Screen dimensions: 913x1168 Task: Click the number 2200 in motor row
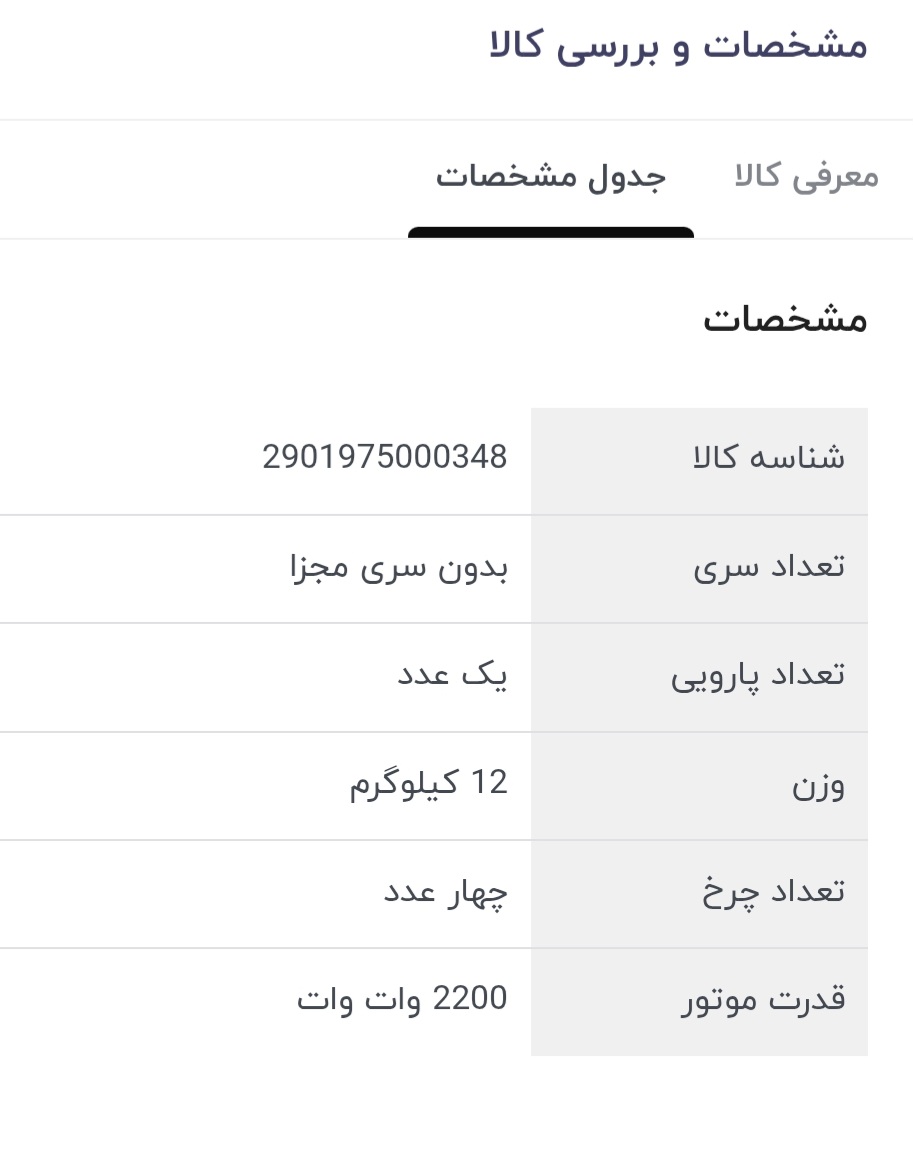(x=470, y=999)
